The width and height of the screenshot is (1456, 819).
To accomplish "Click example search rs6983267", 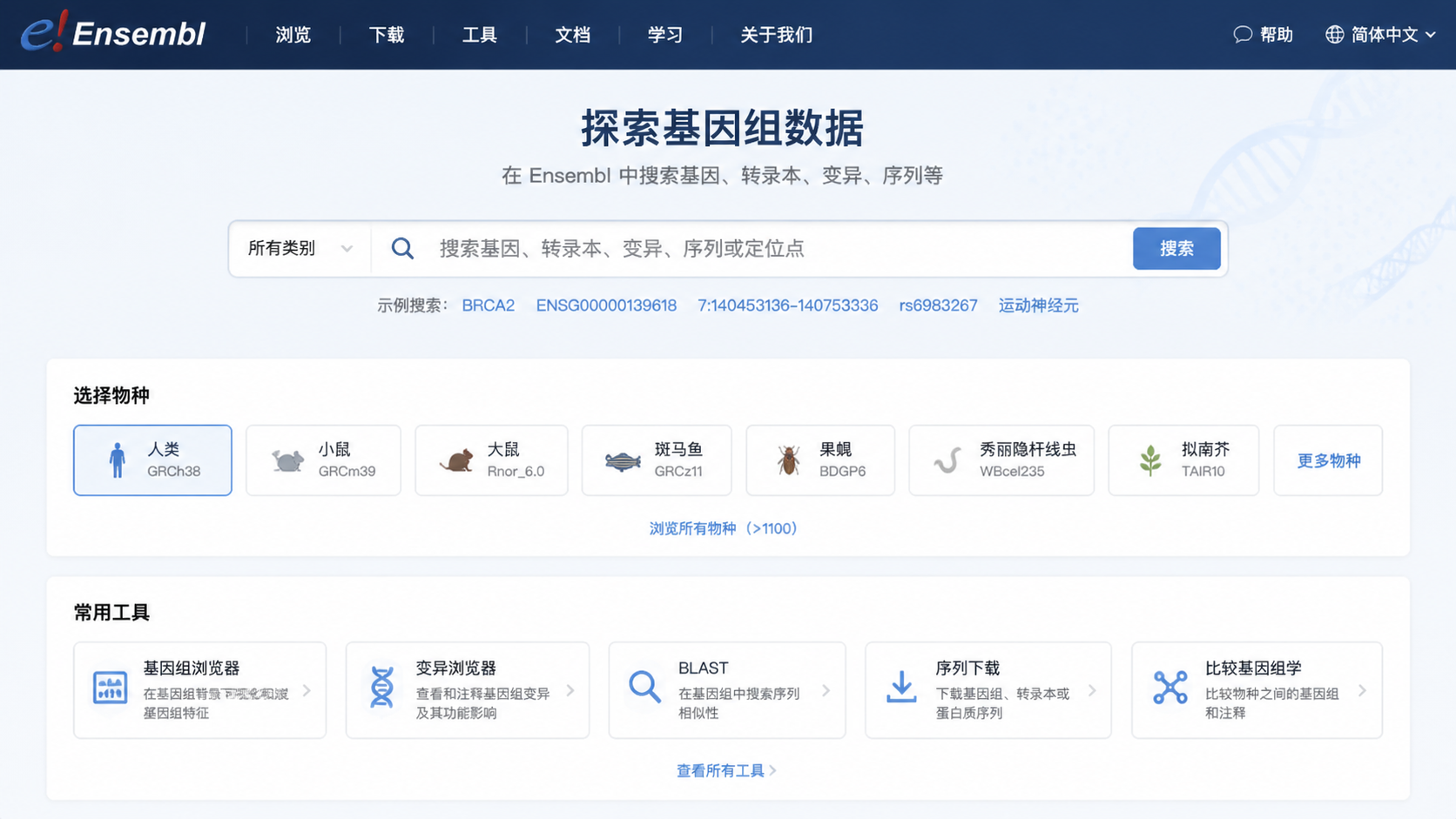I will pos(939,305).
